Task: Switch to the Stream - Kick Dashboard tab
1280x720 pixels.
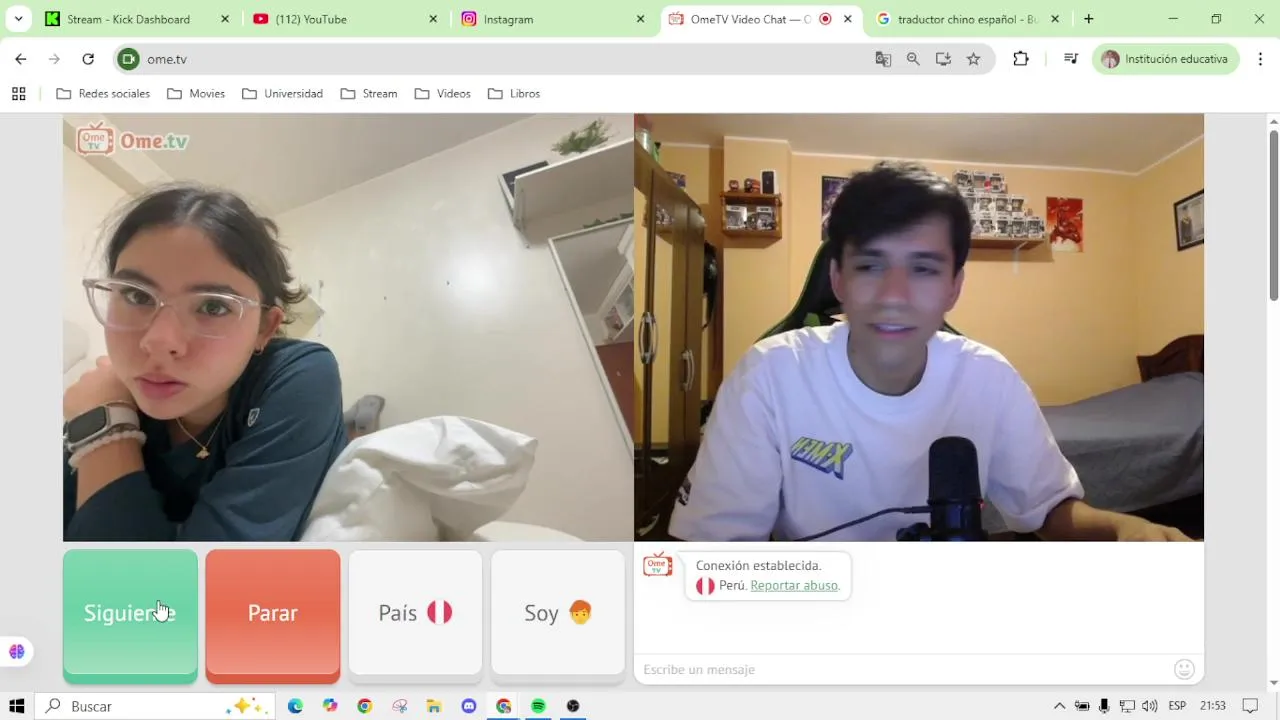Action: 128,19
